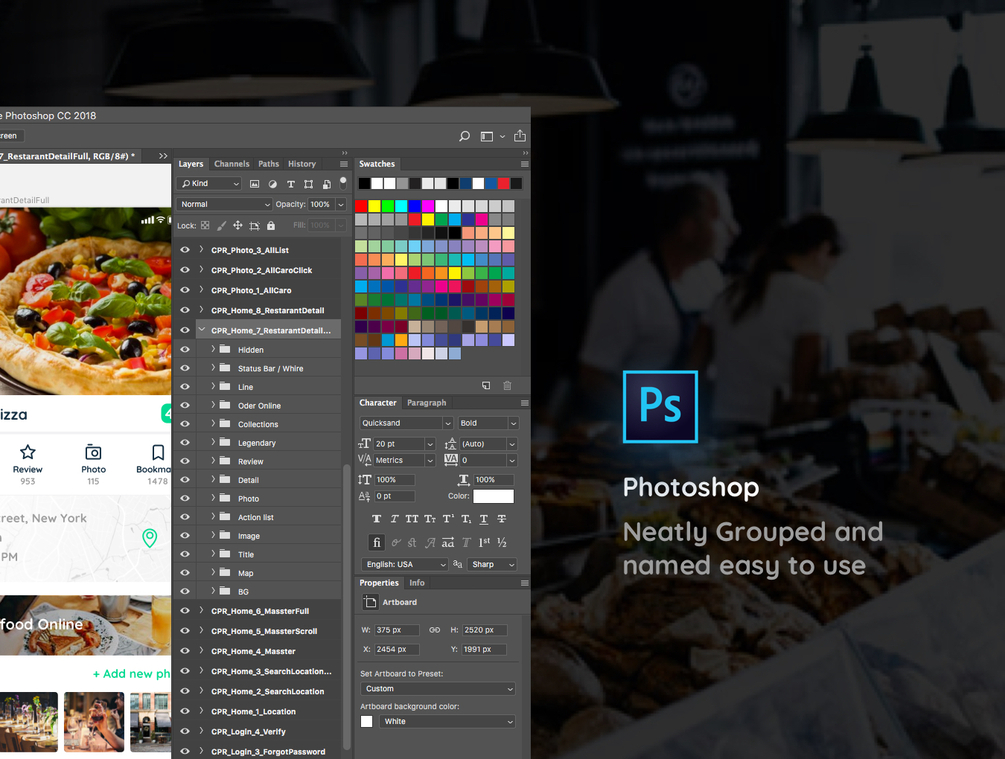Apply Small Caps text style icon
This screenshot has width=1005, height=759.
[x=429, y=519]
